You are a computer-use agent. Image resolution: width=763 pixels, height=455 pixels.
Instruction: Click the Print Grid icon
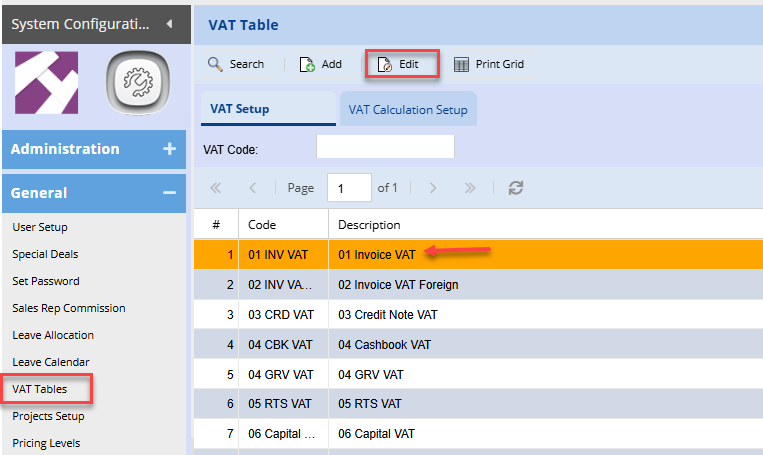click(461, 64)
